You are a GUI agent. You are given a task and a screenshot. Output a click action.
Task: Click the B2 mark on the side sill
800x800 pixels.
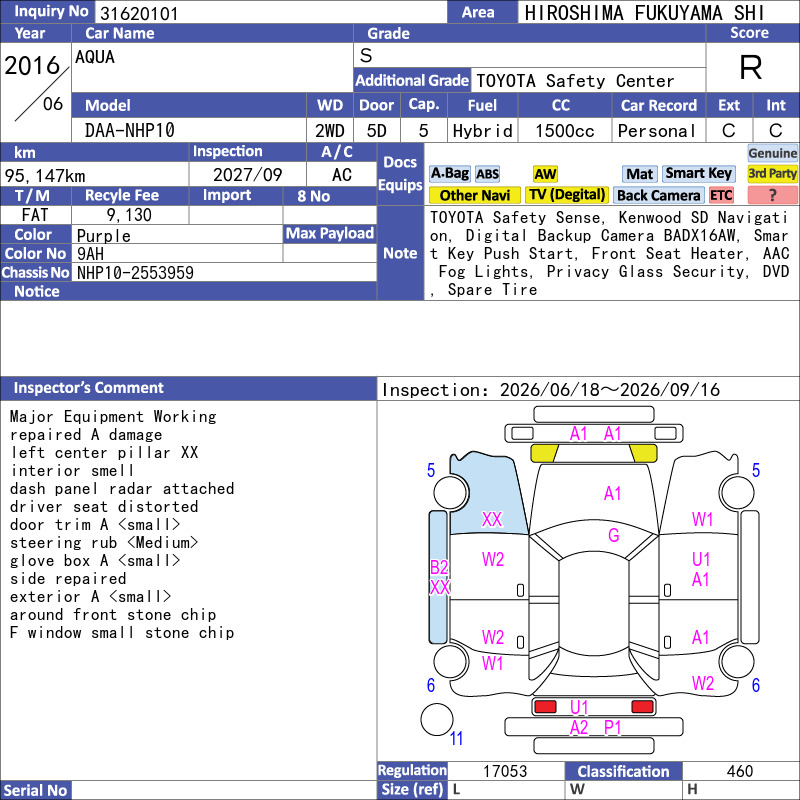(439, 567)
